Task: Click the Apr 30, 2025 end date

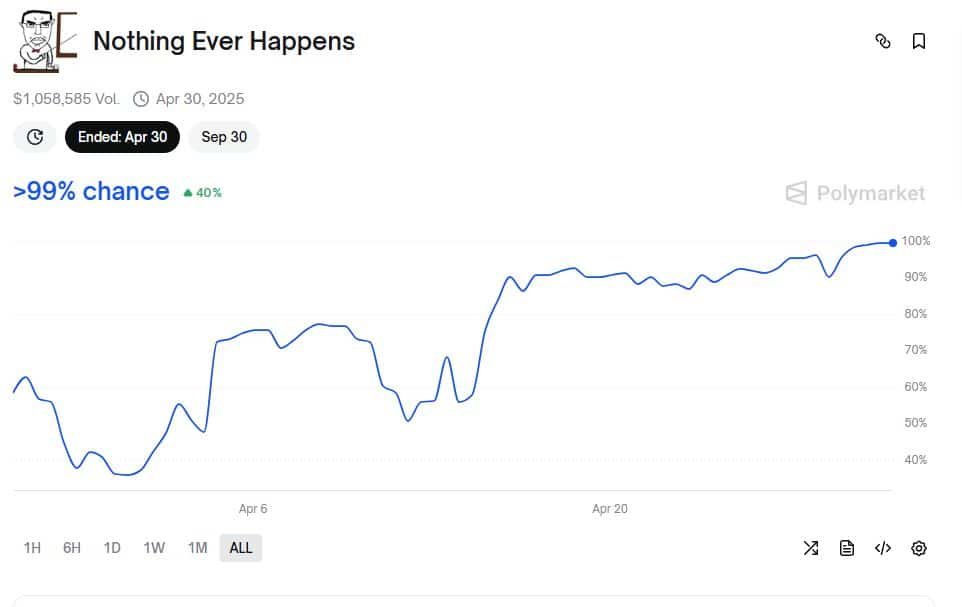Action: [199, 99]
